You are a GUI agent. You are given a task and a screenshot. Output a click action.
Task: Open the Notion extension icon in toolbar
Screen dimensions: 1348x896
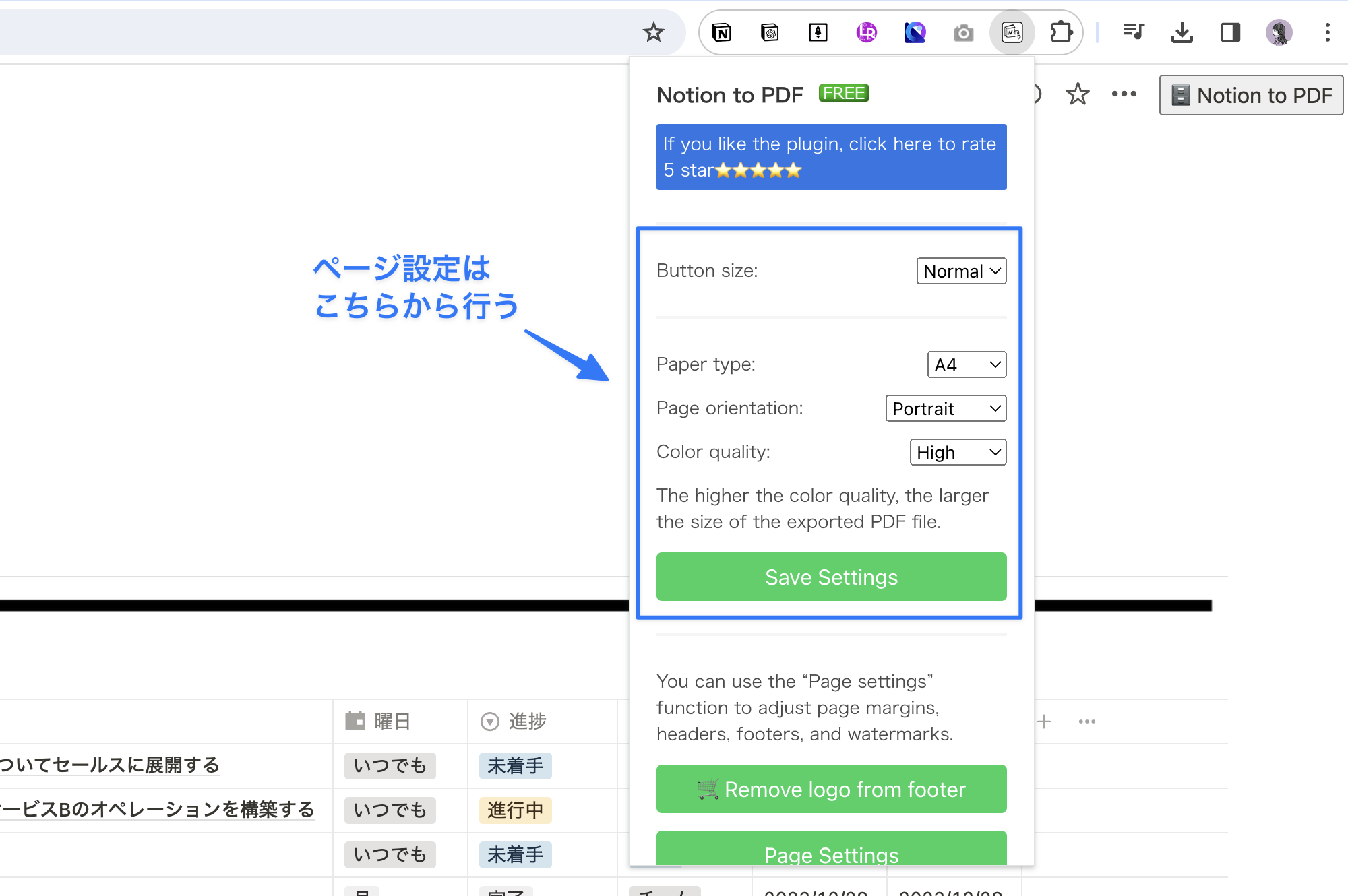click(721, 32)
